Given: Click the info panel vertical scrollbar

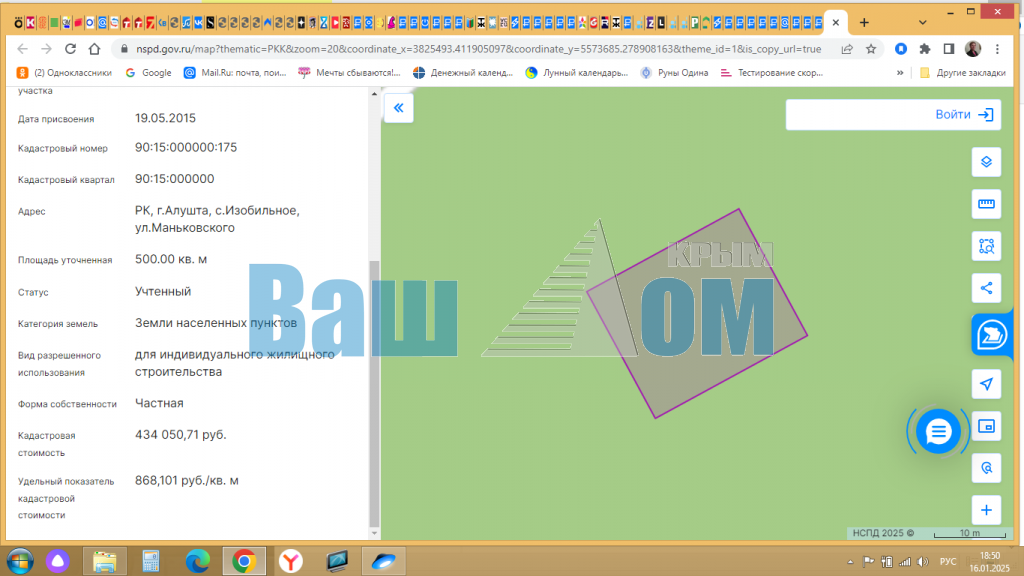Looking at the screenshot, I should pos(375,390).
